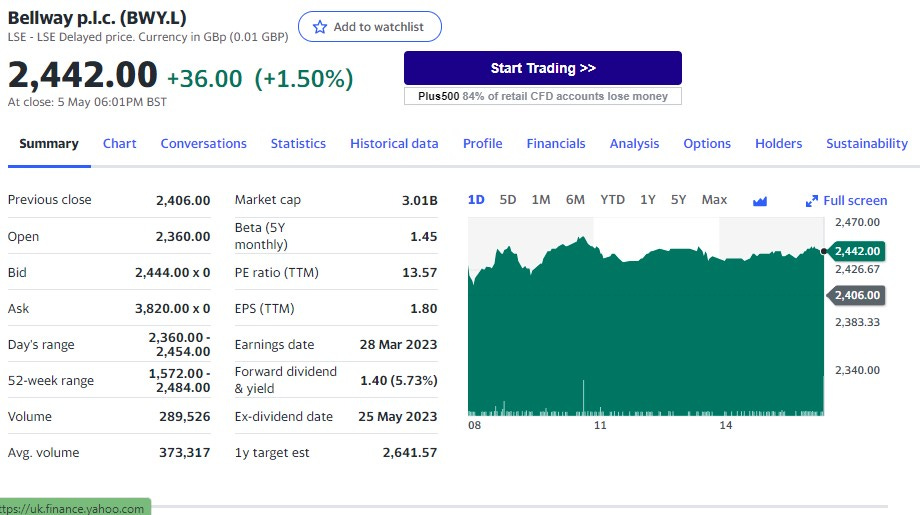Click the EPS (TTM) value 1.80
Image resolution: width=920 pixels, height=515 pixels.
(424, 309)
